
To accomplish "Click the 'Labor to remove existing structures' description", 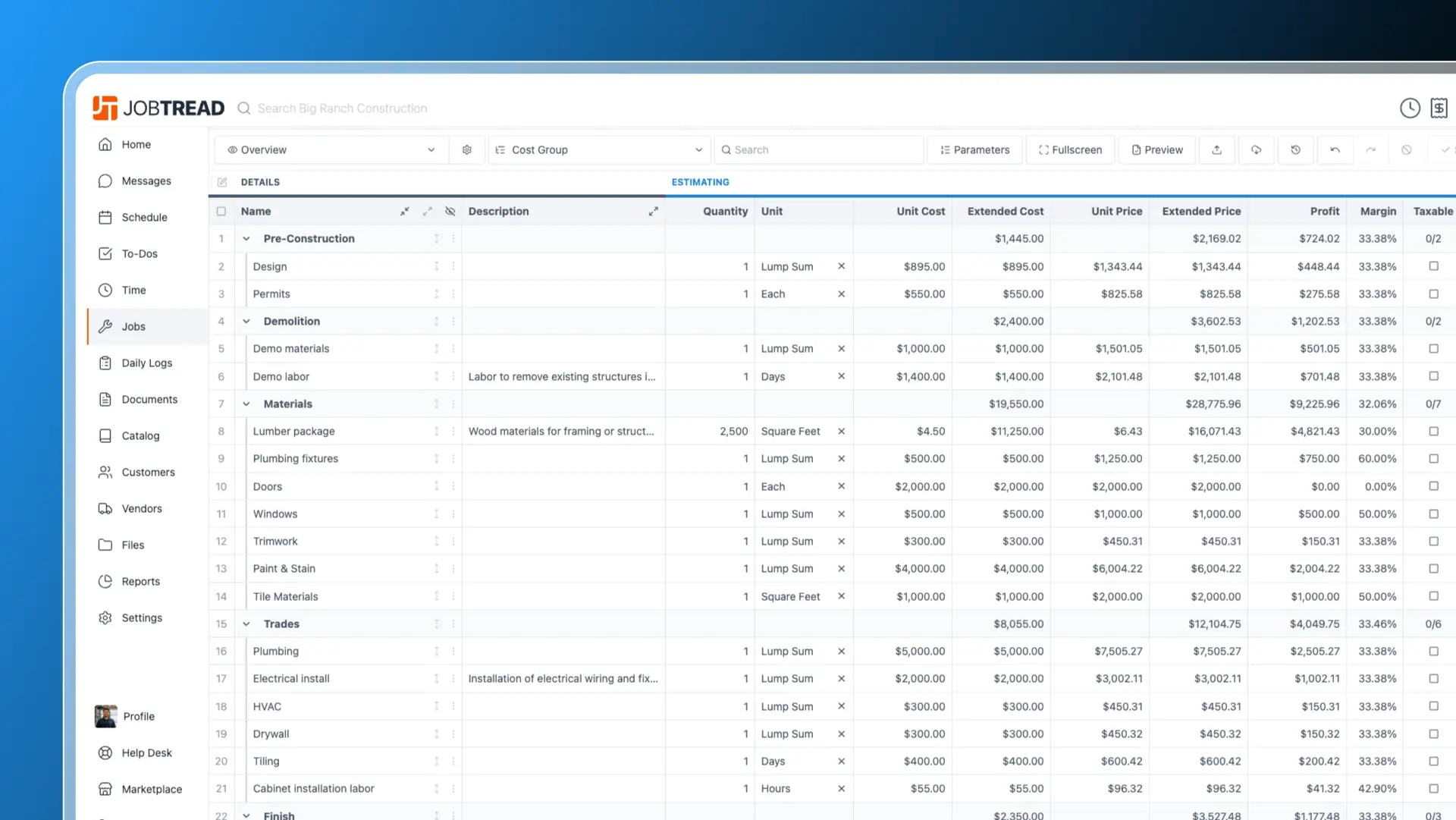I will point(562,377).
